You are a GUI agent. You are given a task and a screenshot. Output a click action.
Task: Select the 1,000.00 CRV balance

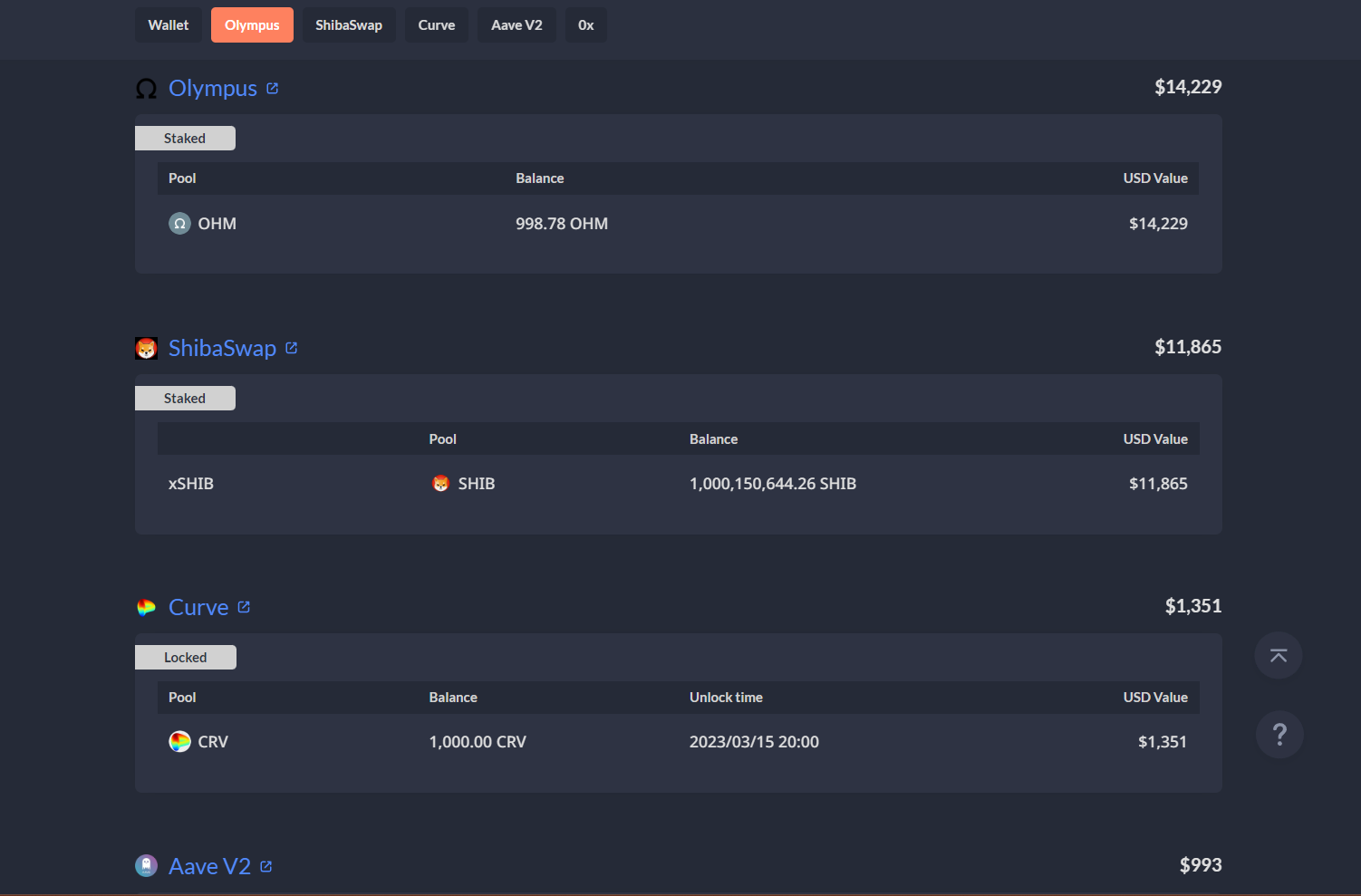478,742
